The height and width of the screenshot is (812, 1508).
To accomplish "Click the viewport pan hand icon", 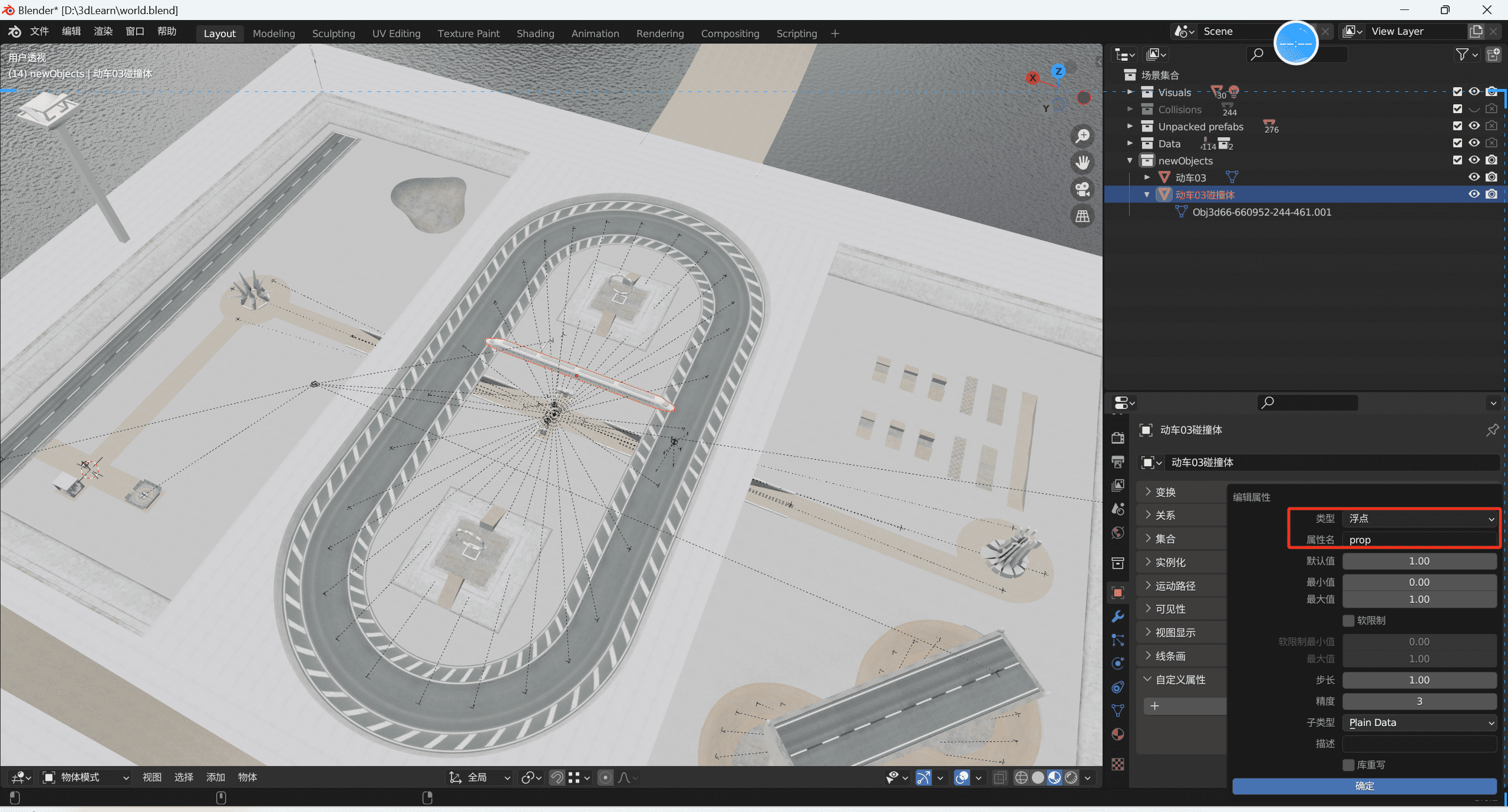I will 1083,163.
